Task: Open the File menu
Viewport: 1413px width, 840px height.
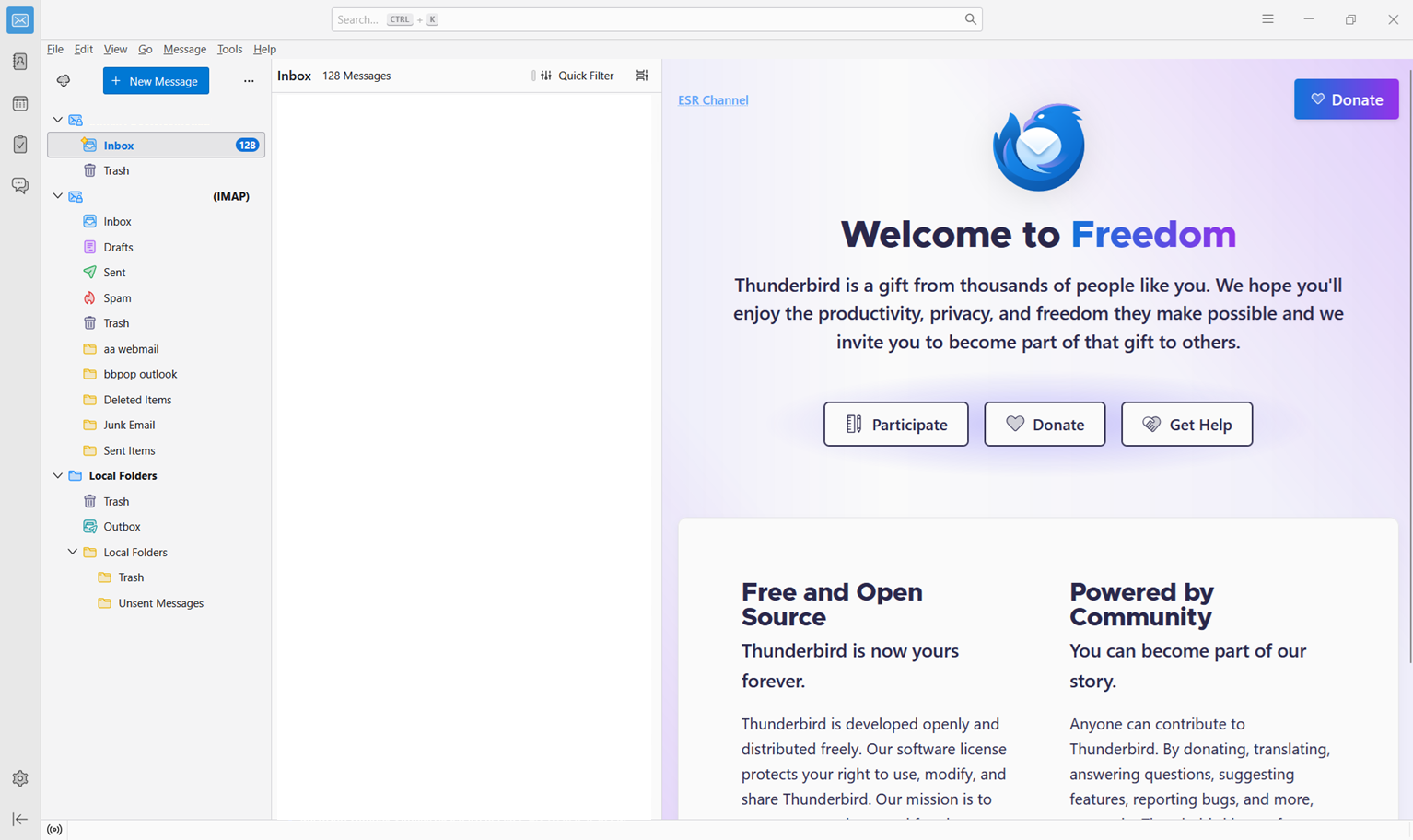Action: click(x=55, y=49)
